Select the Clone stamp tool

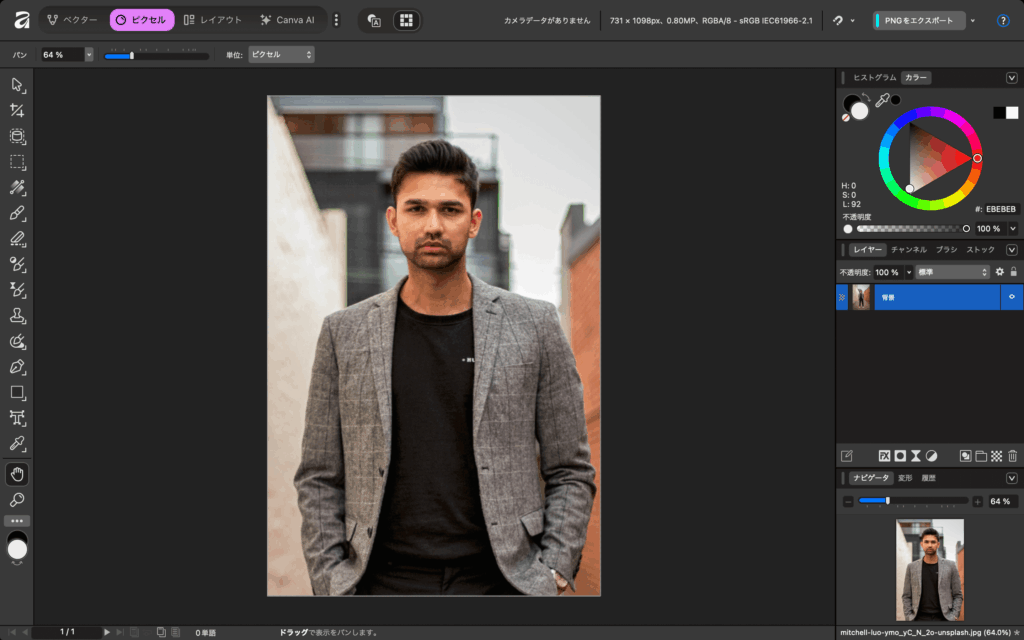coord(17,315)
